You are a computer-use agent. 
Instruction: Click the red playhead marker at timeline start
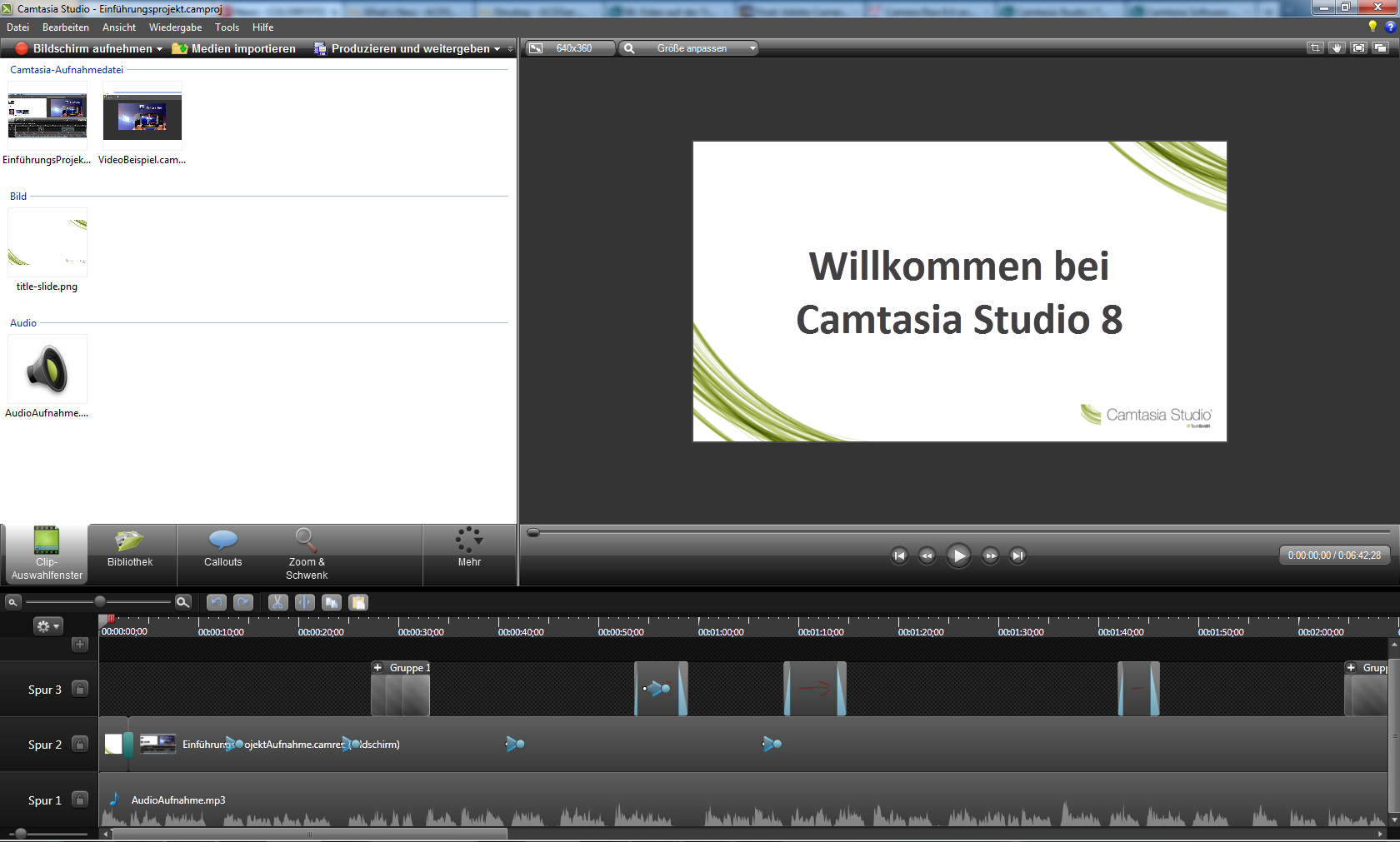(110, 619)
